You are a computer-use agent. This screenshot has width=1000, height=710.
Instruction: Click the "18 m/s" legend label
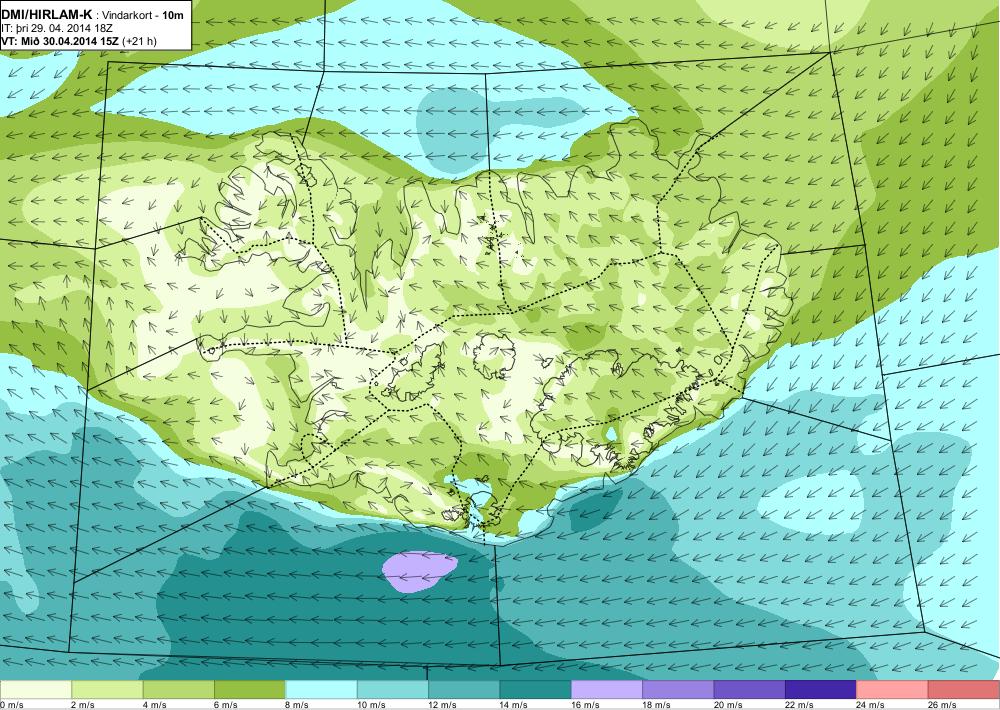pyautogui.click(x=657, y=705)
